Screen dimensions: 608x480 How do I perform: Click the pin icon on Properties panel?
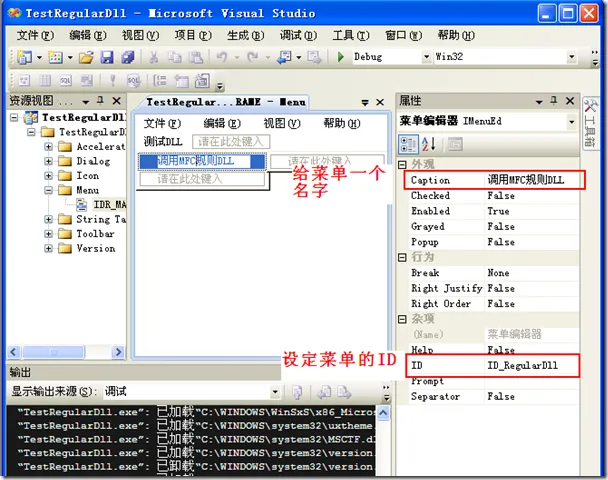pos(553,101)
